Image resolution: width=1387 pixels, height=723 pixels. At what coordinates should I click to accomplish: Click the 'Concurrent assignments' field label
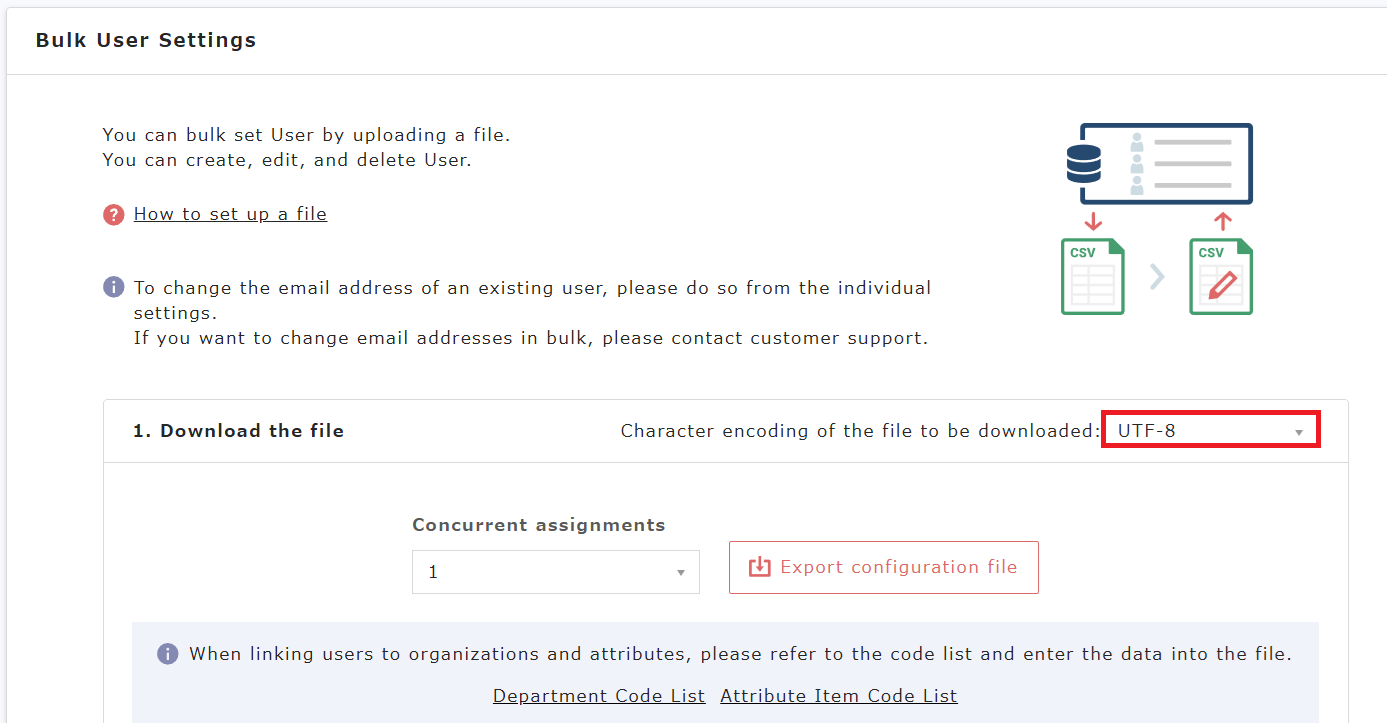coord(538,525)
